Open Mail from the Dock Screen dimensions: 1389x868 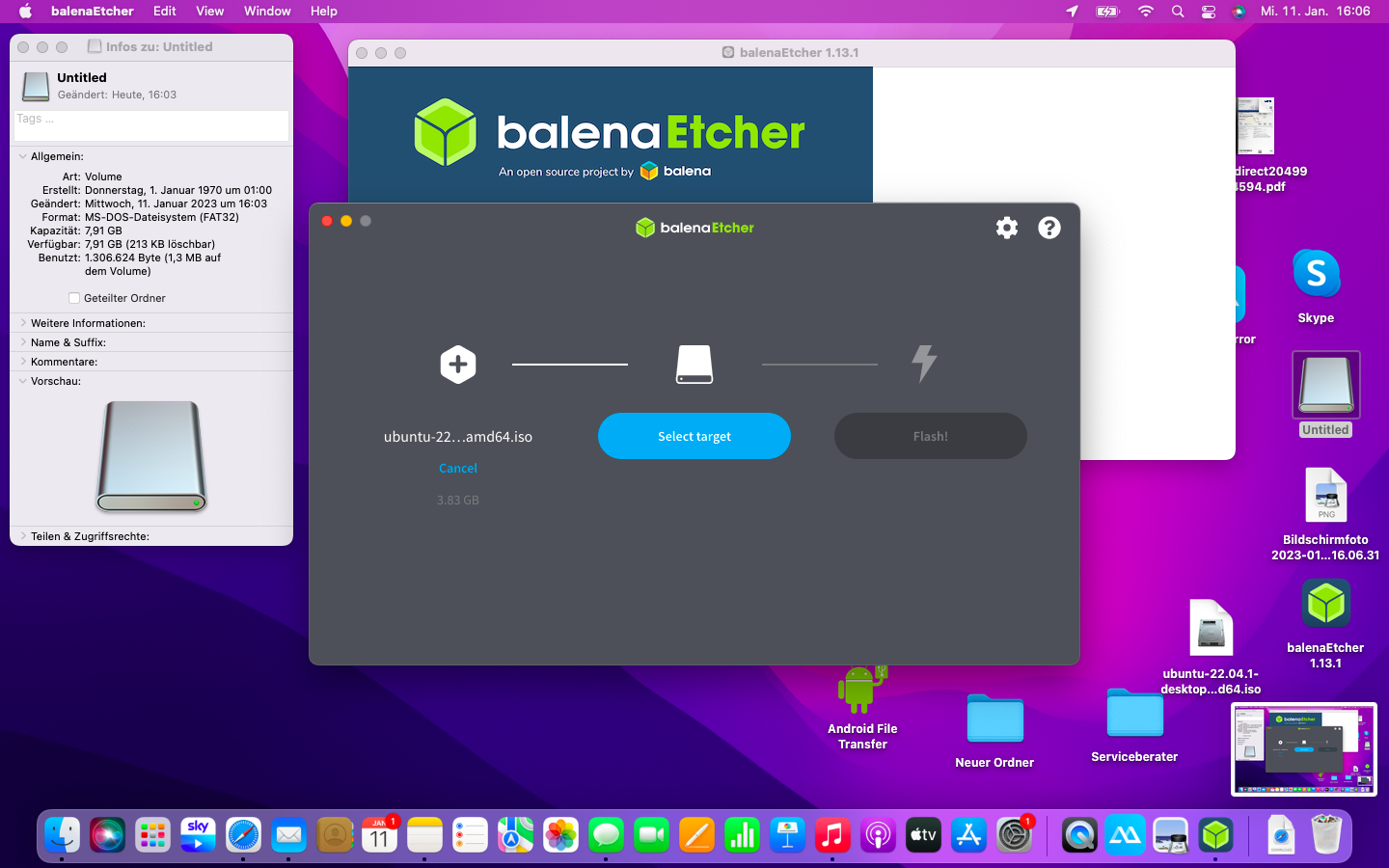[x=288, y=834]
